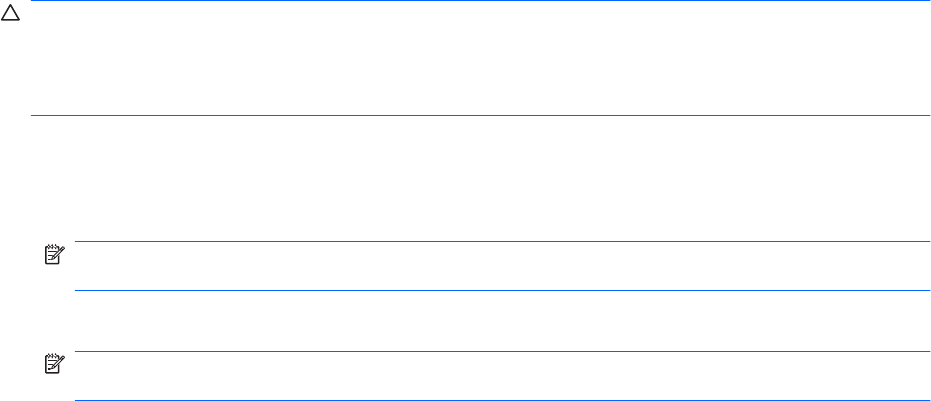Click the first note pencil icon
This screenshot has height=401, width=931.
coord(52,257)
